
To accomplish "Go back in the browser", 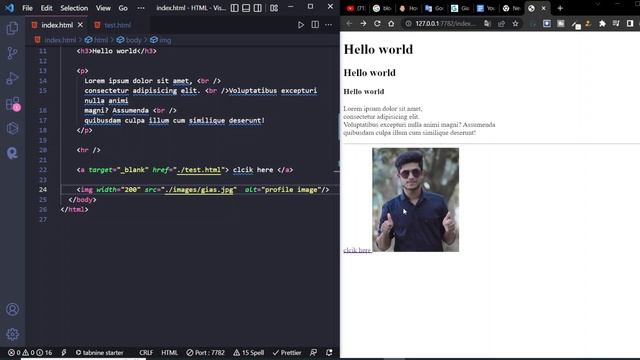I will point(349,24).
